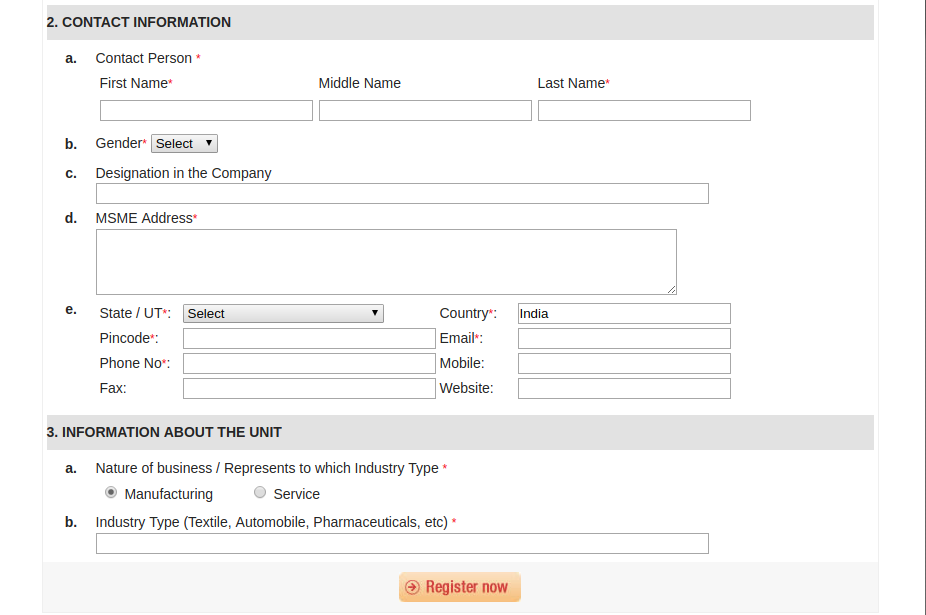Focus the Fax input field
This screenshot has width=926, height=615.
pos(309,389)
